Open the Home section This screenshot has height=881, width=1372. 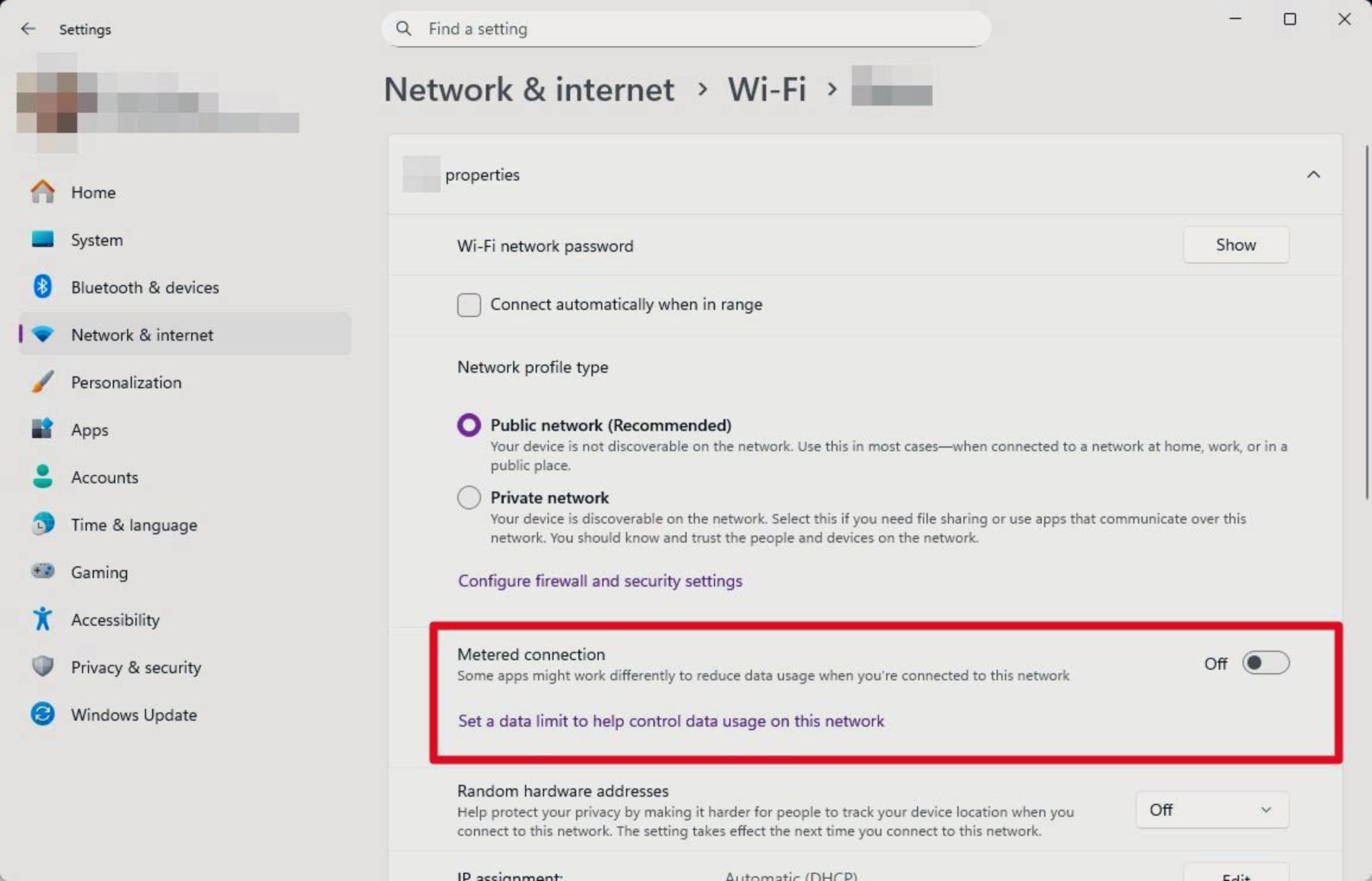pos(93,192)
